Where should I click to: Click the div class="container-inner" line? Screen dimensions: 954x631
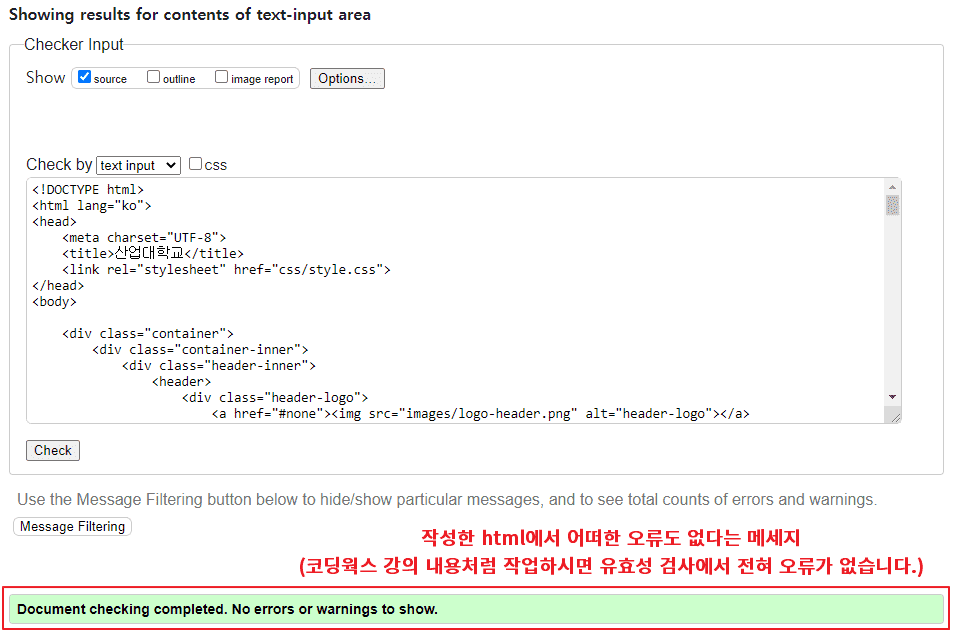[x=200, y=349]
